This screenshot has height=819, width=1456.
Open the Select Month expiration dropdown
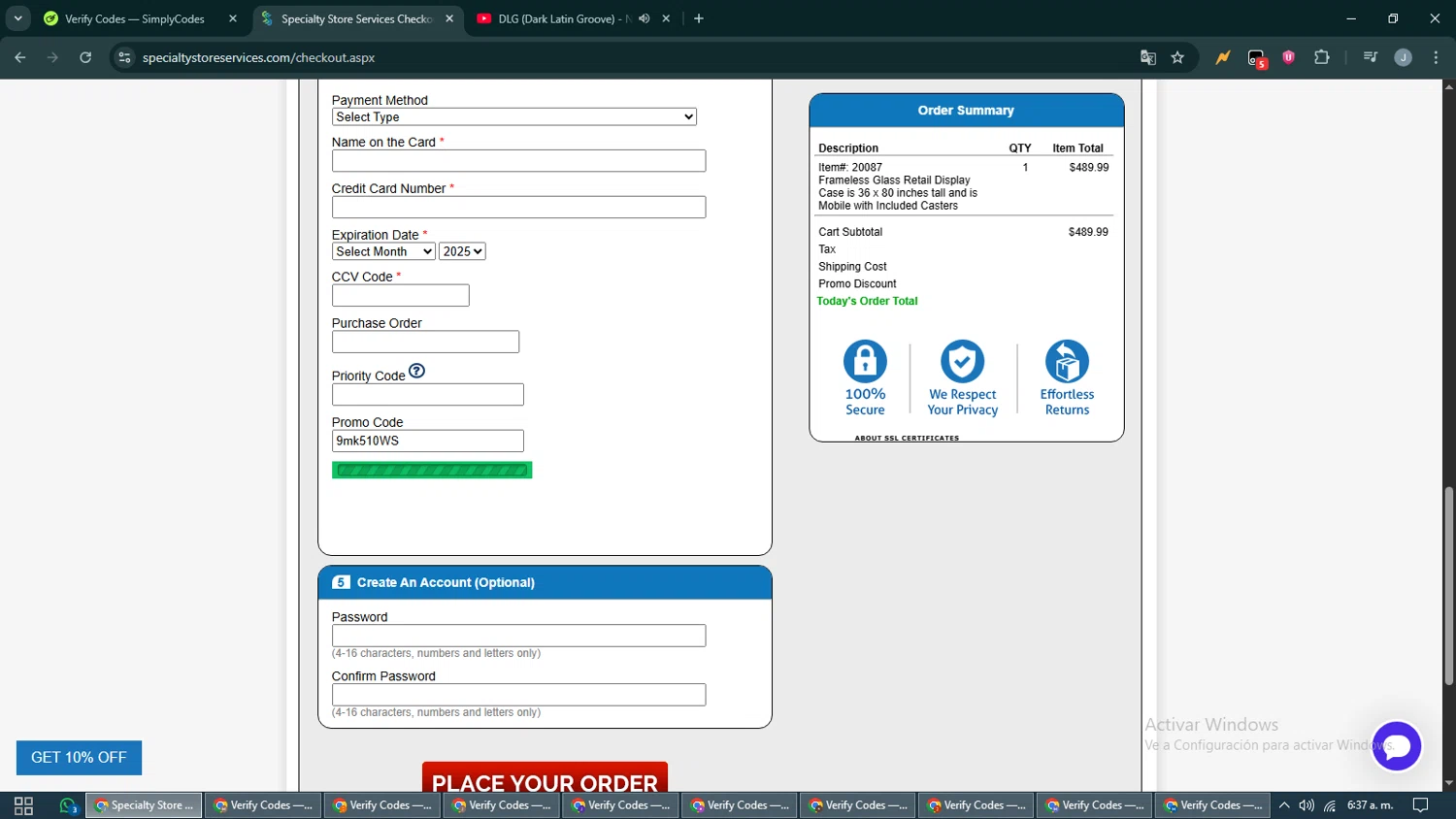tap(383, 251)
